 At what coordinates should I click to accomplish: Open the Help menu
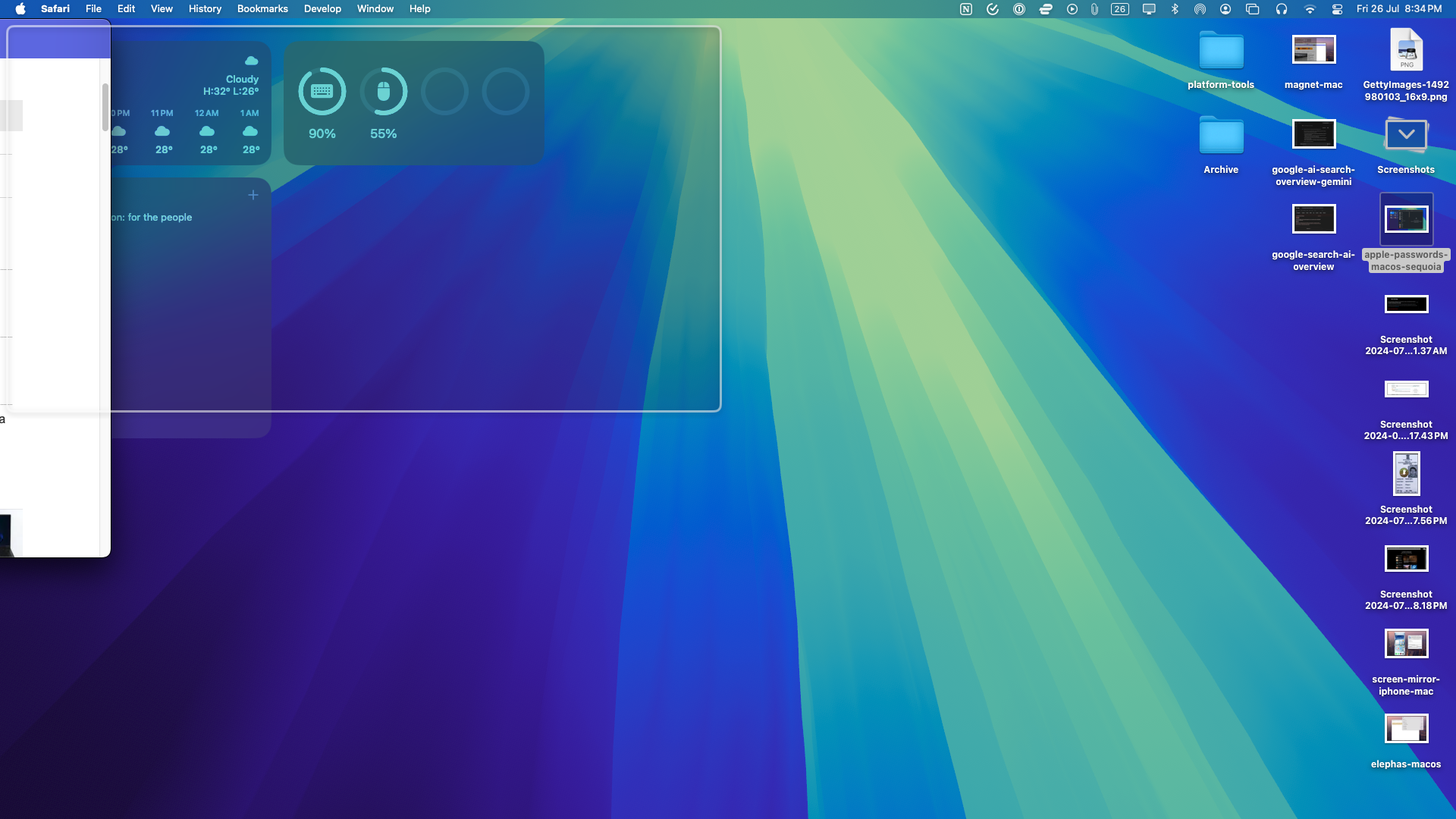[x=419, y=9]
